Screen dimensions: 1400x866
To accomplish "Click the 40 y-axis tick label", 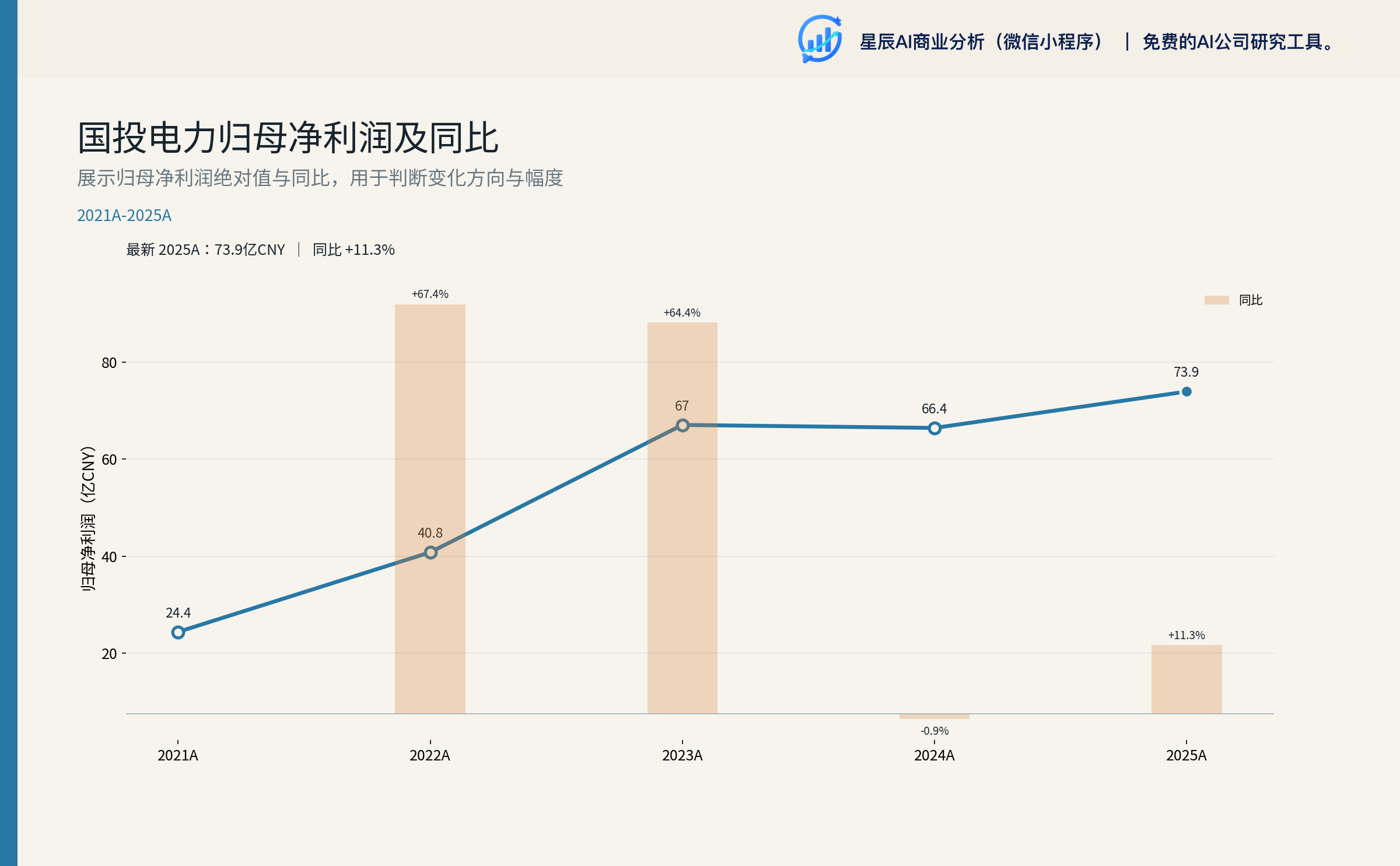I will point(109,557).
